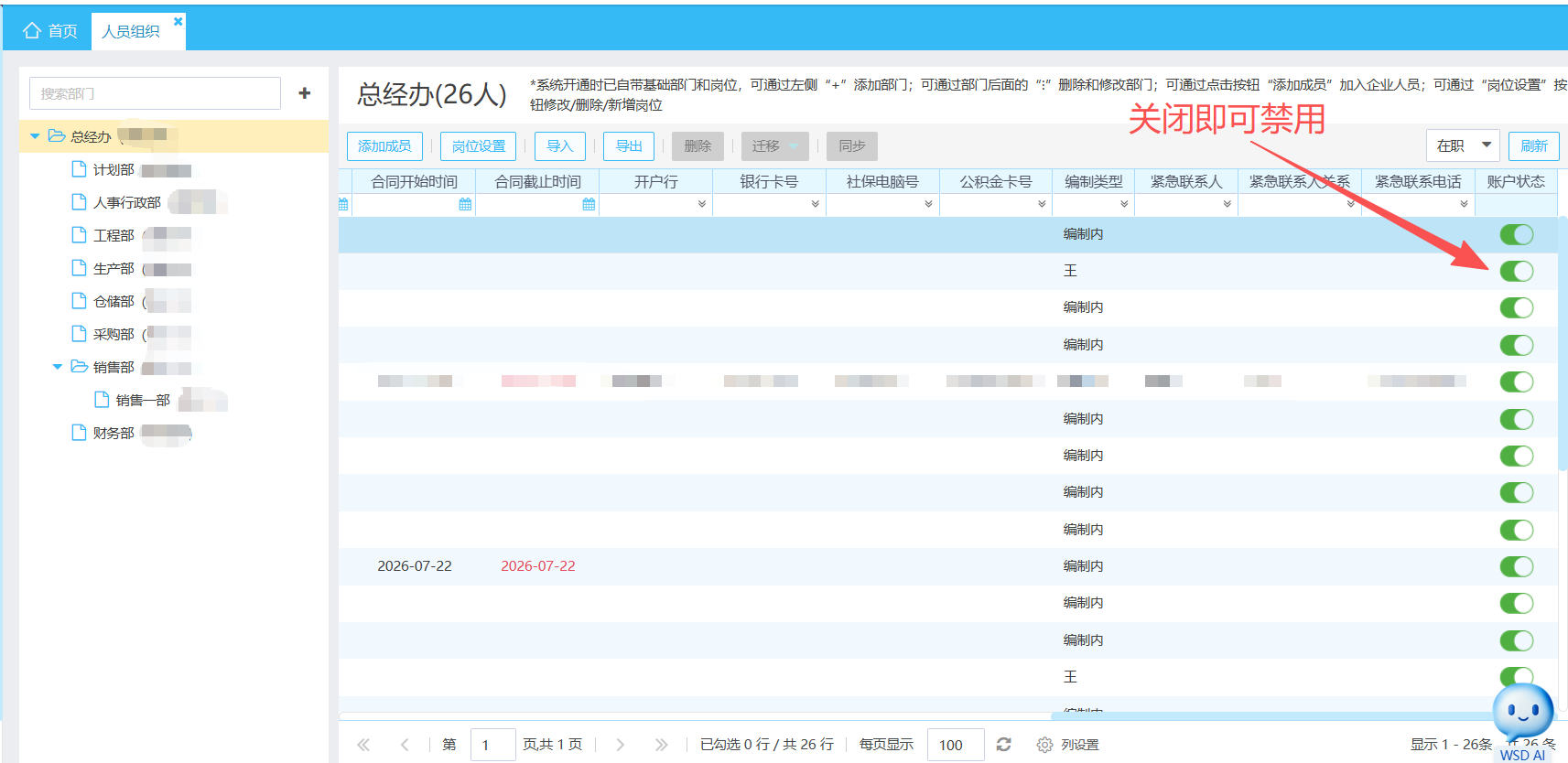This screenshot has height=763, width=1568.
Task: Click the home icon beside 首页
Action: 32,31
